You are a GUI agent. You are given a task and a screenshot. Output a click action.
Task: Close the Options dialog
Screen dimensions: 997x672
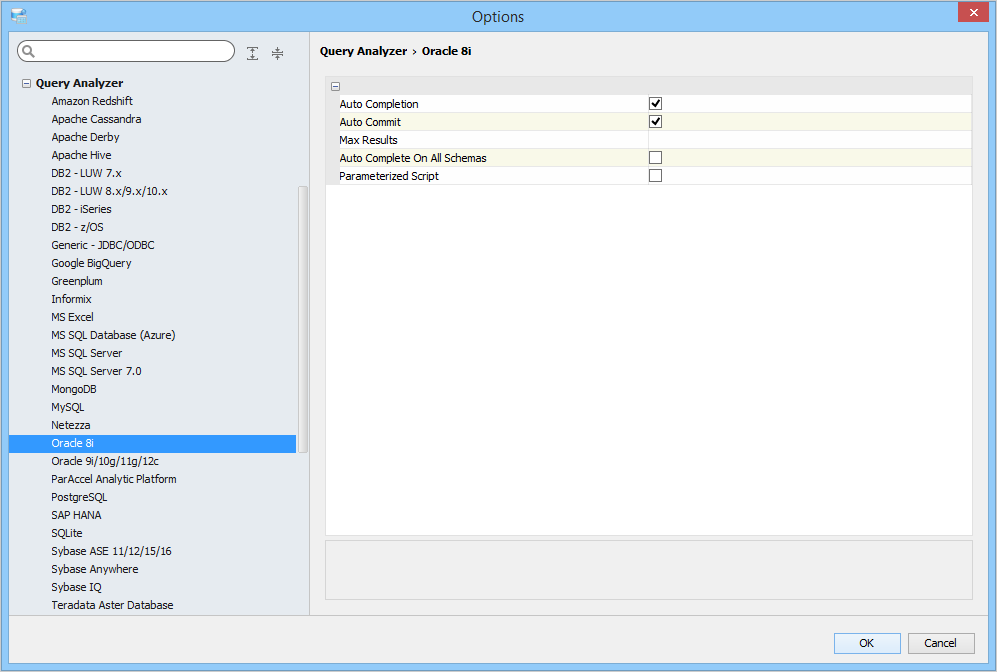point(973,12)
